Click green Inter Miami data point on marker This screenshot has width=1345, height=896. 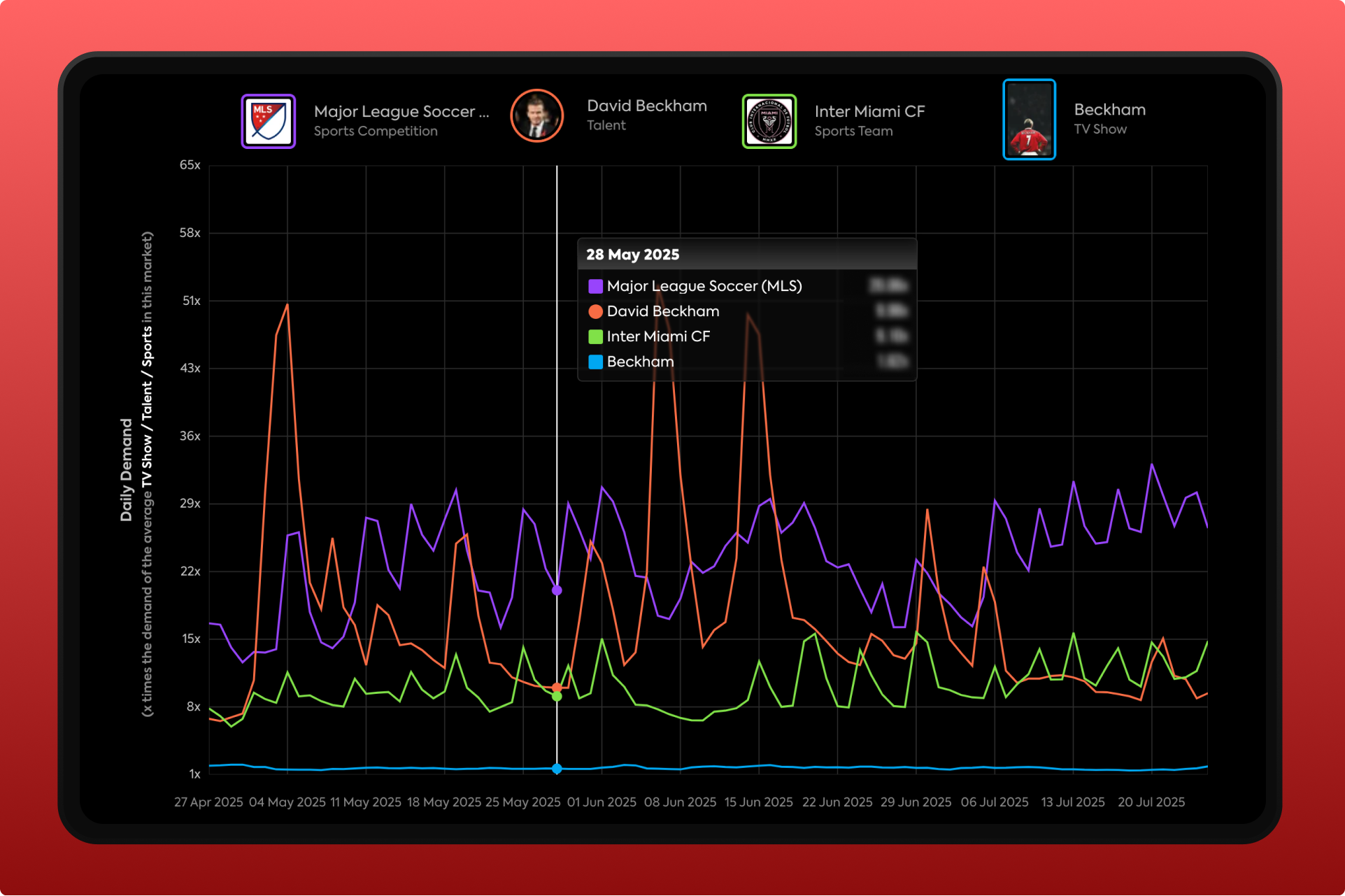(557, 697)
